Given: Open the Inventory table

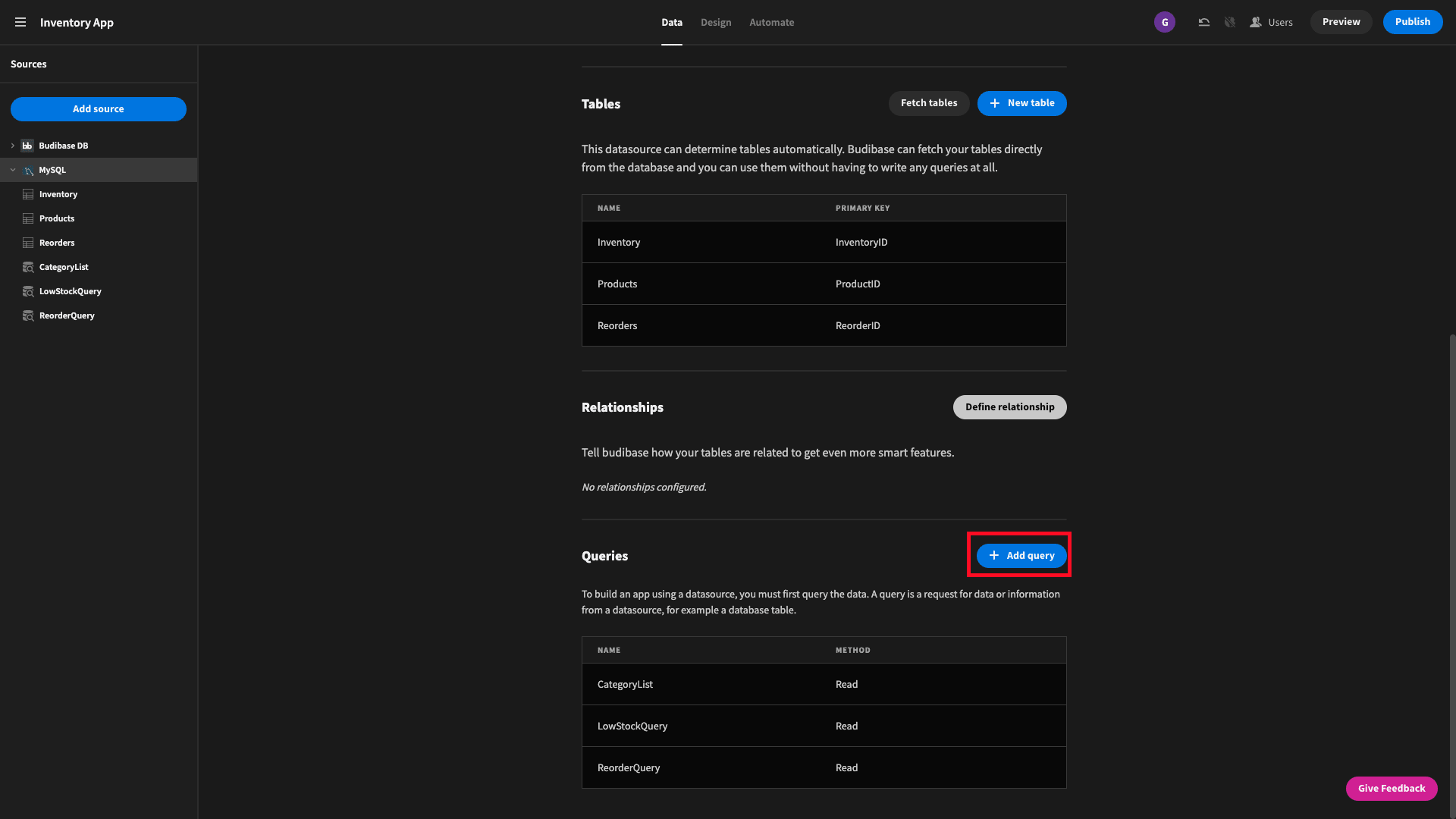Looking at the screenshot, I should point(58,194).
